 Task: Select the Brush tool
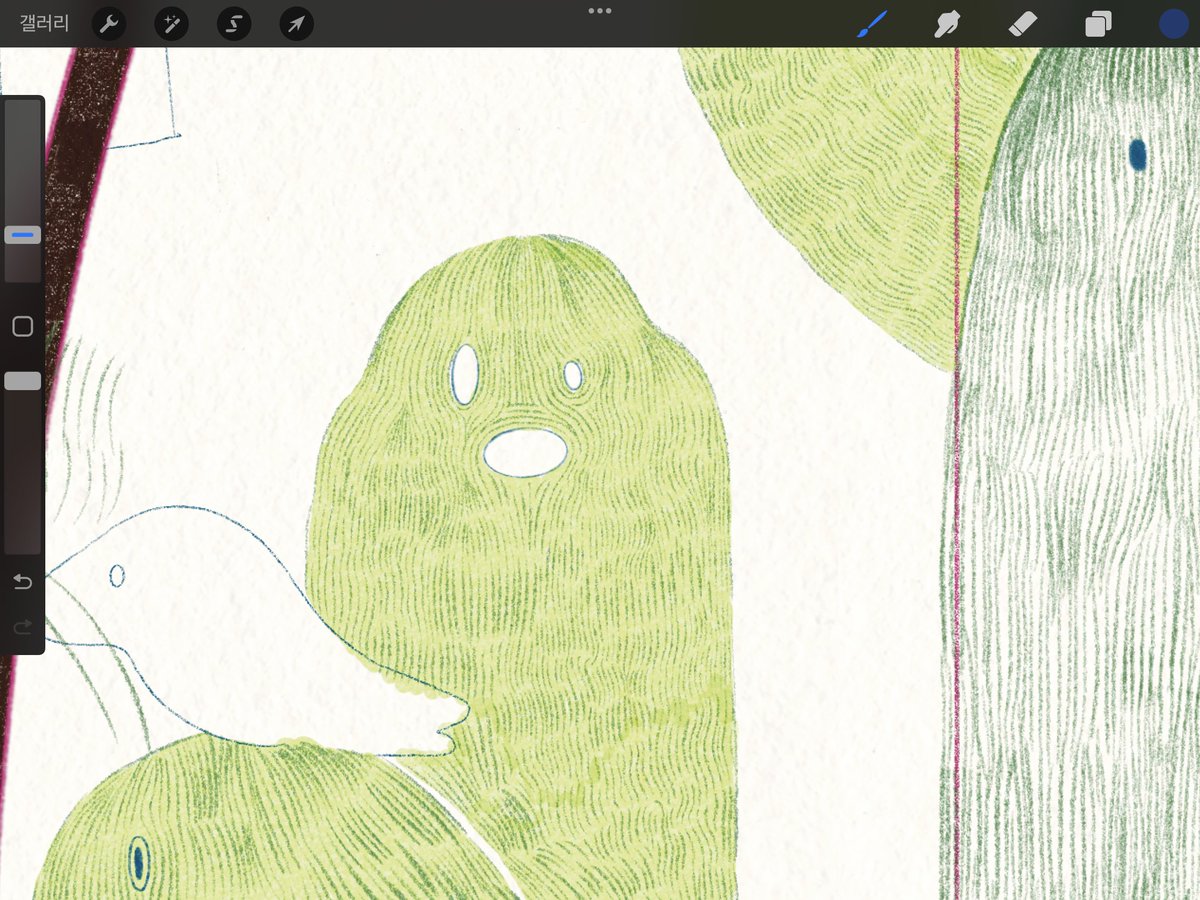click(871, 24)
